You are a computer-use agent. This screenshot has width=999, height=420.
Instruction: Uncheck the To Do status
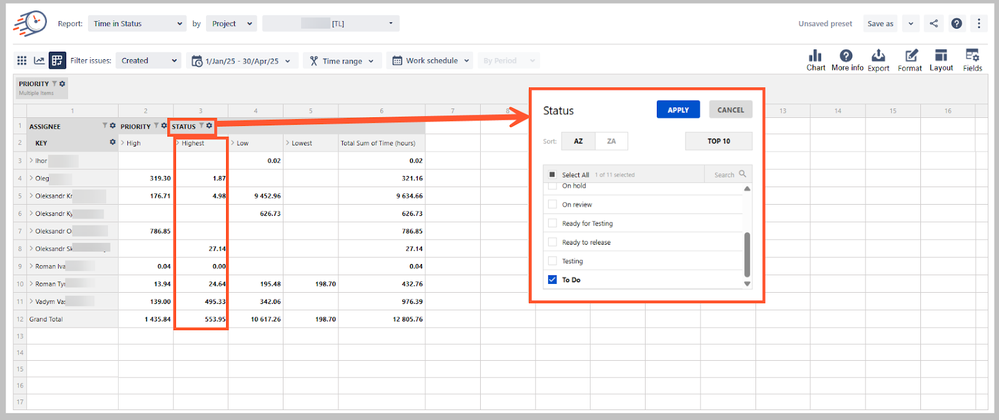(x=552, y=280)
